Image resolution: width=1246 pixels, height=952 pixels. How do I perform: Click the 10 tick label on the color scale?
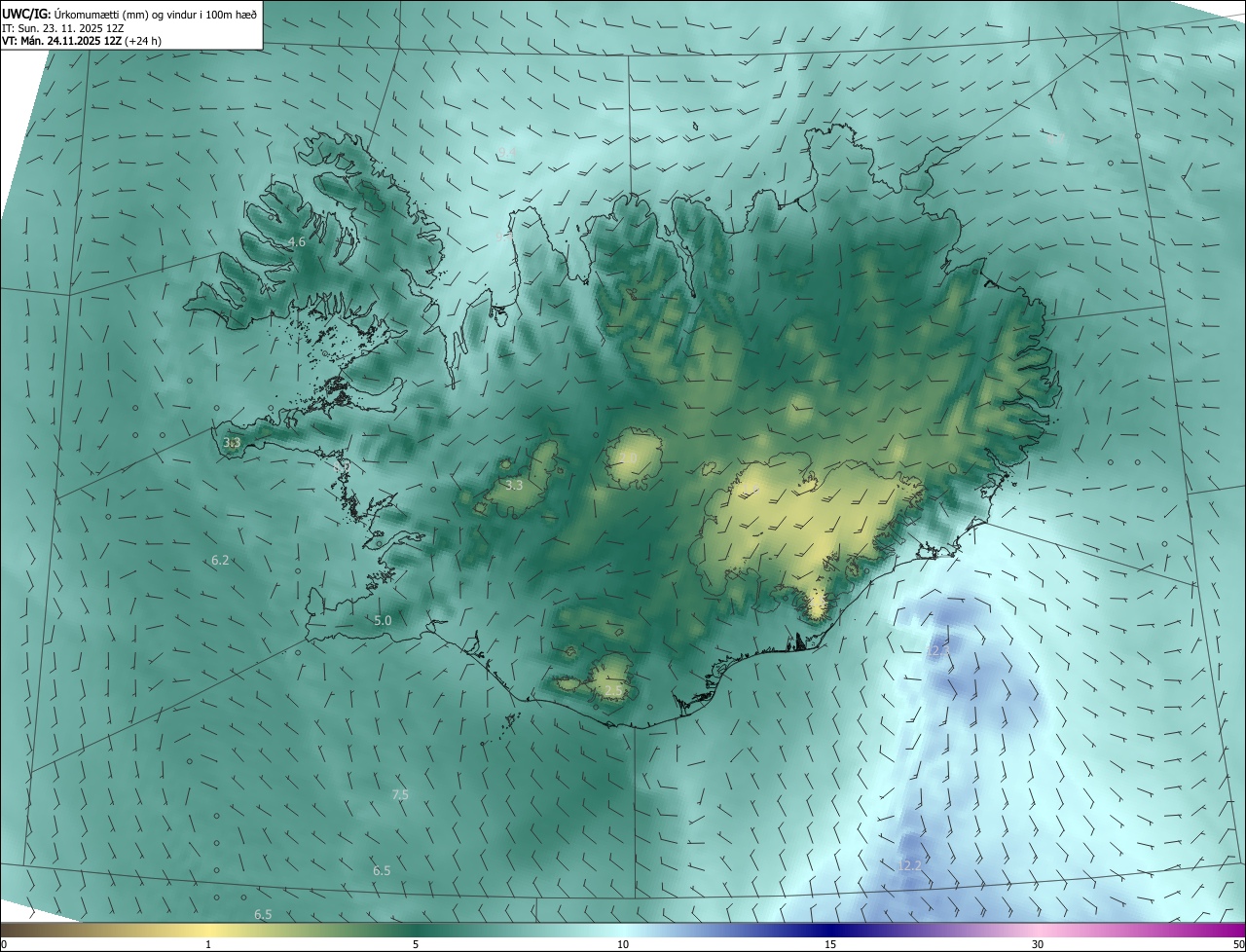(x=623, y=944)
